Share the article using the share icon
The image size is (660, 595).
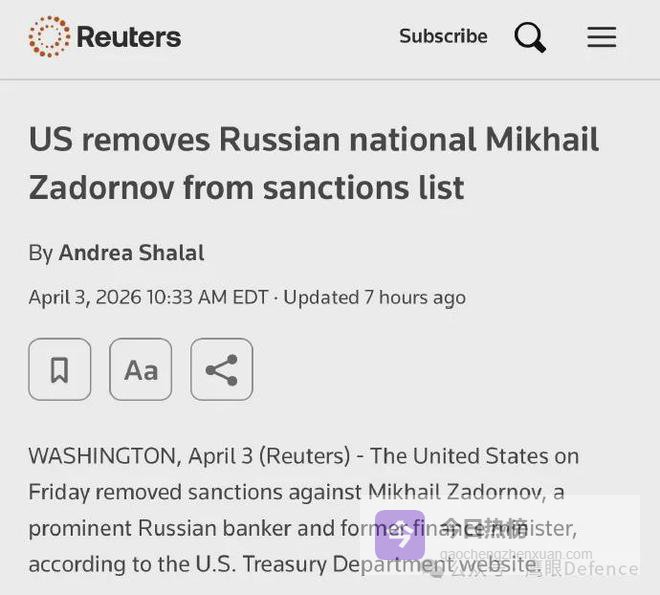[221, 370]
